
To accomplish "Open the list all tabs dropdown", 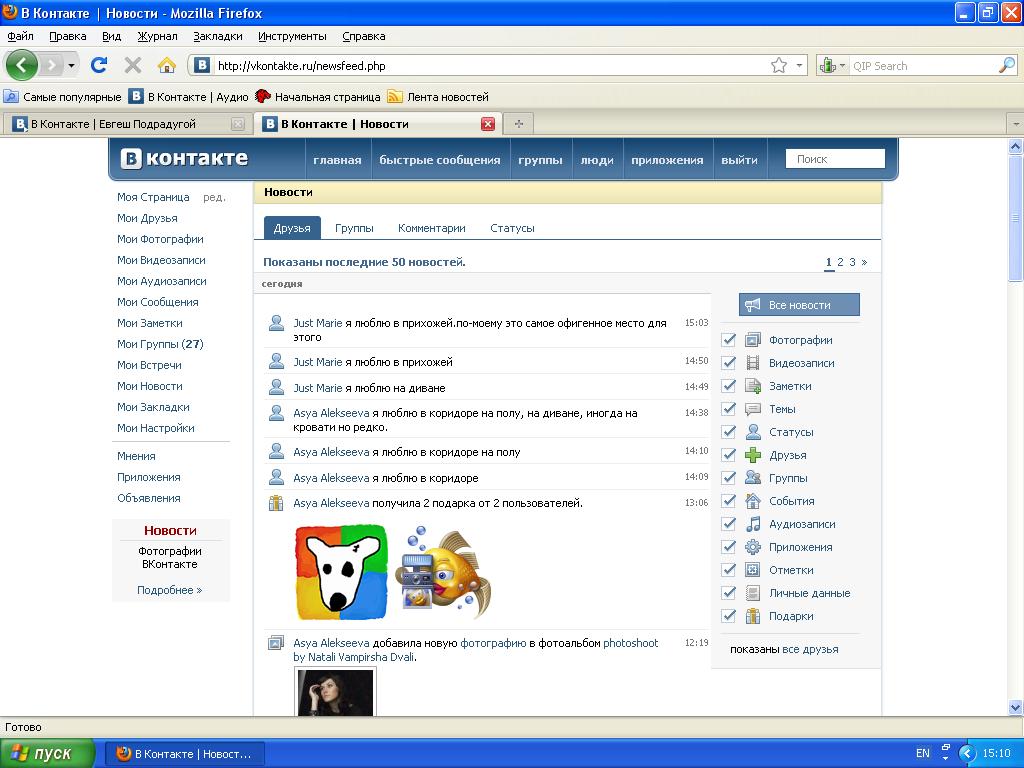I will tap(1016, 123).
